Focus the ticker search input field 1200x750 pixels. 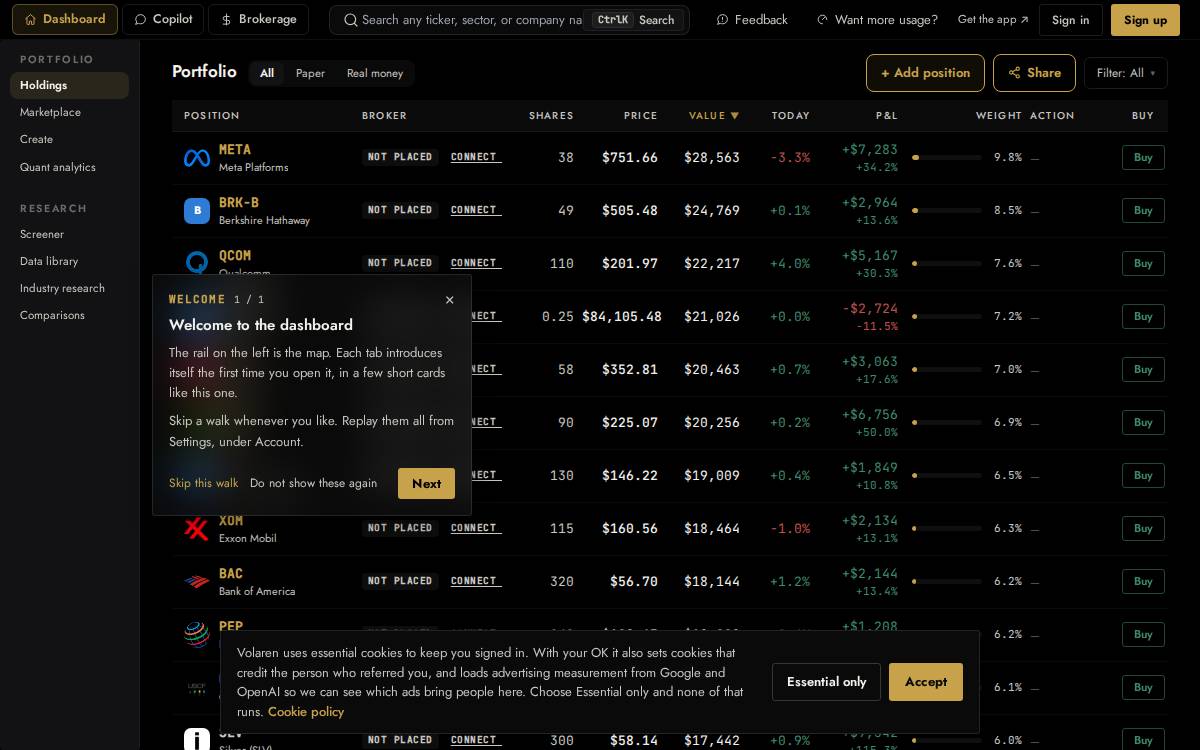[x=472, y=20]
